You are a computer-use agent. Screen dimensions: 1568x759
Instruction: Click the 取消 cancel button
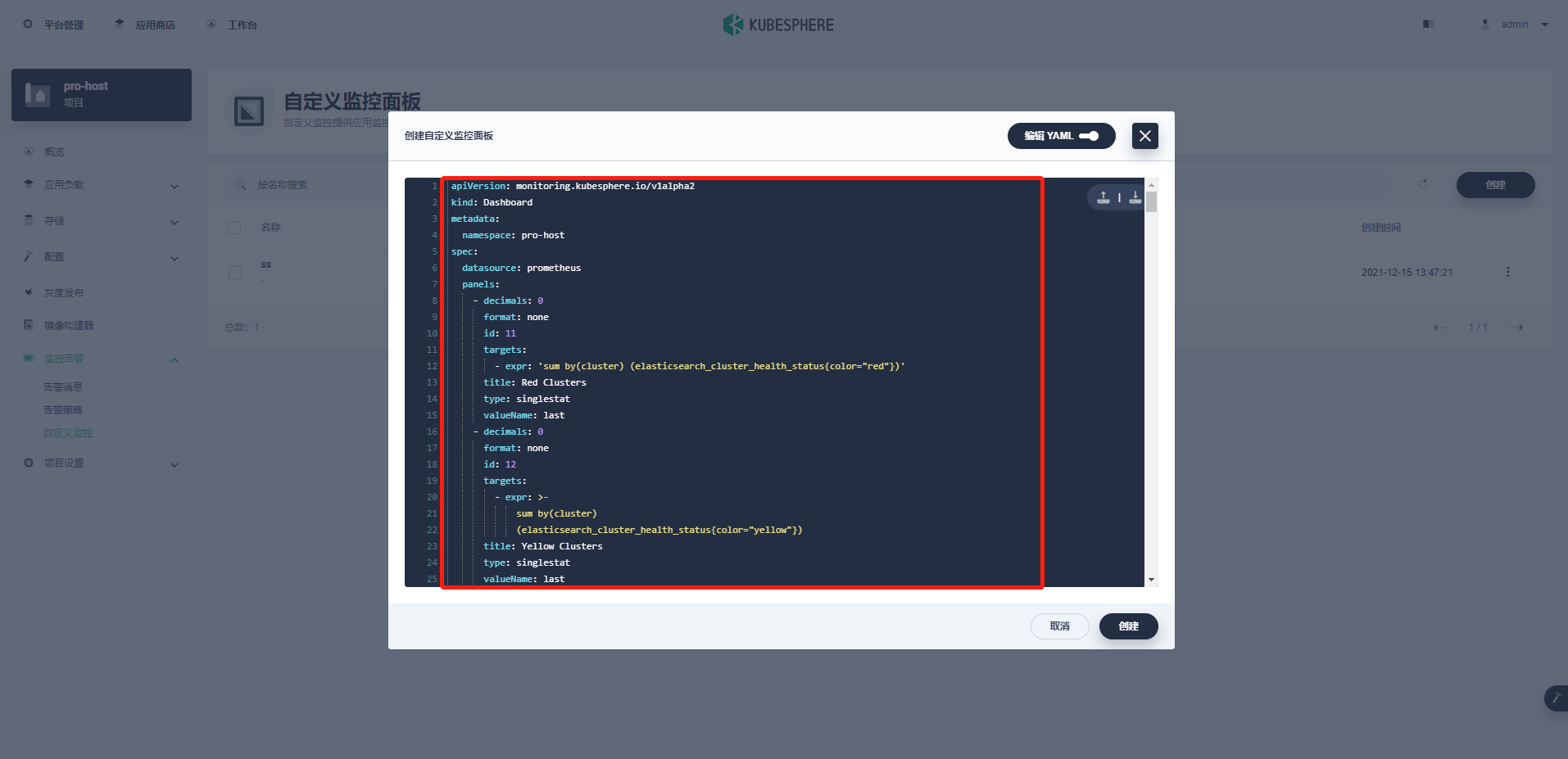(1059, 626)
